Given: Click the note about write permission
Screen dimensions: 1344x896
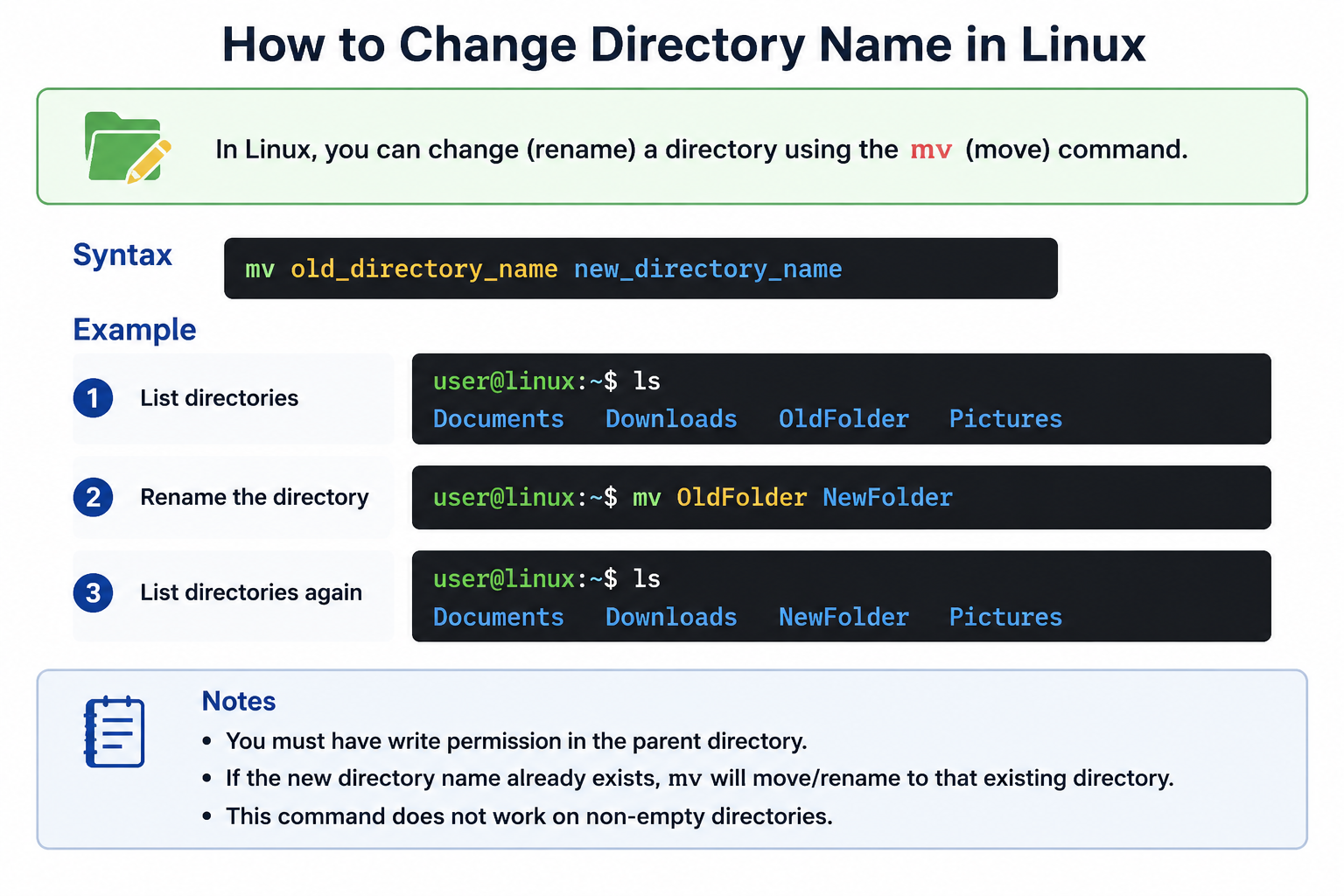Looking at the screenshot, I should [516, 741].
